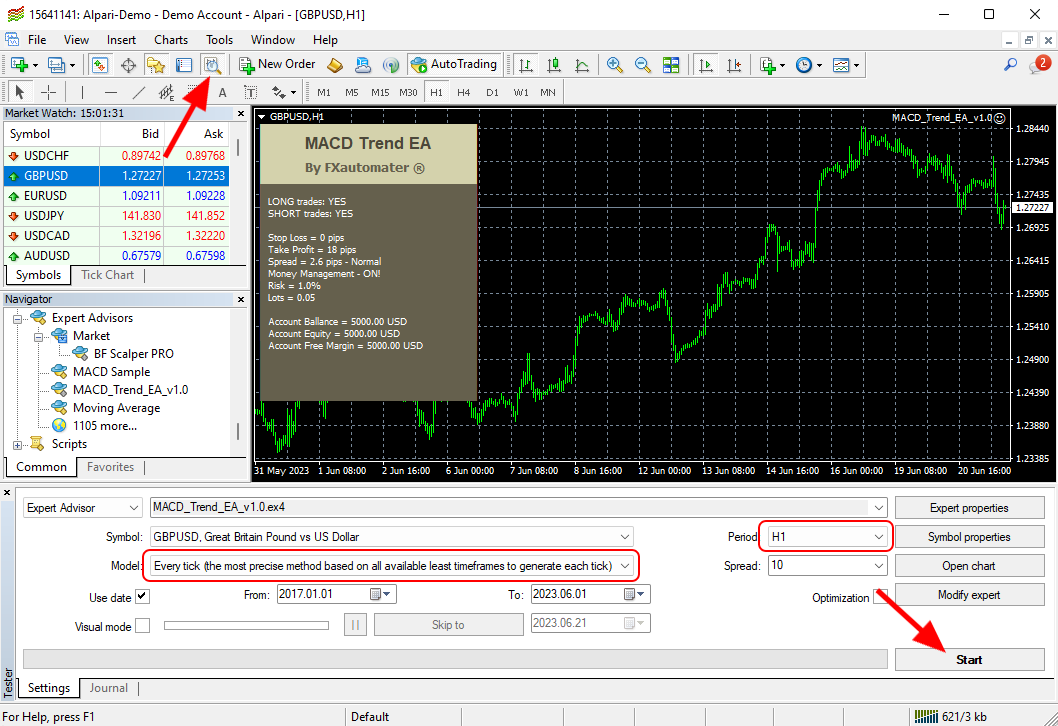Viewport: 1058px width, 726px height.
Task: Open the Spread 10 dropdown
Action: [827, 565]
